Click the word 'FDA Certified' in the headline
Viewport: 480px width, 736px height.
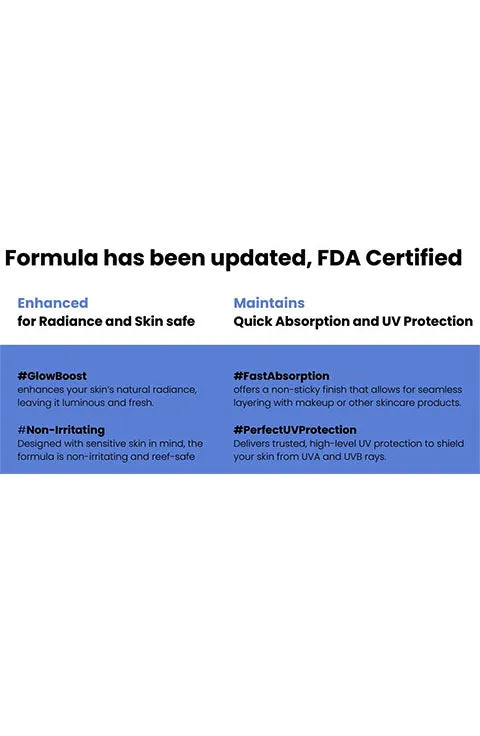pyautogui.click(x=389, y=258)
